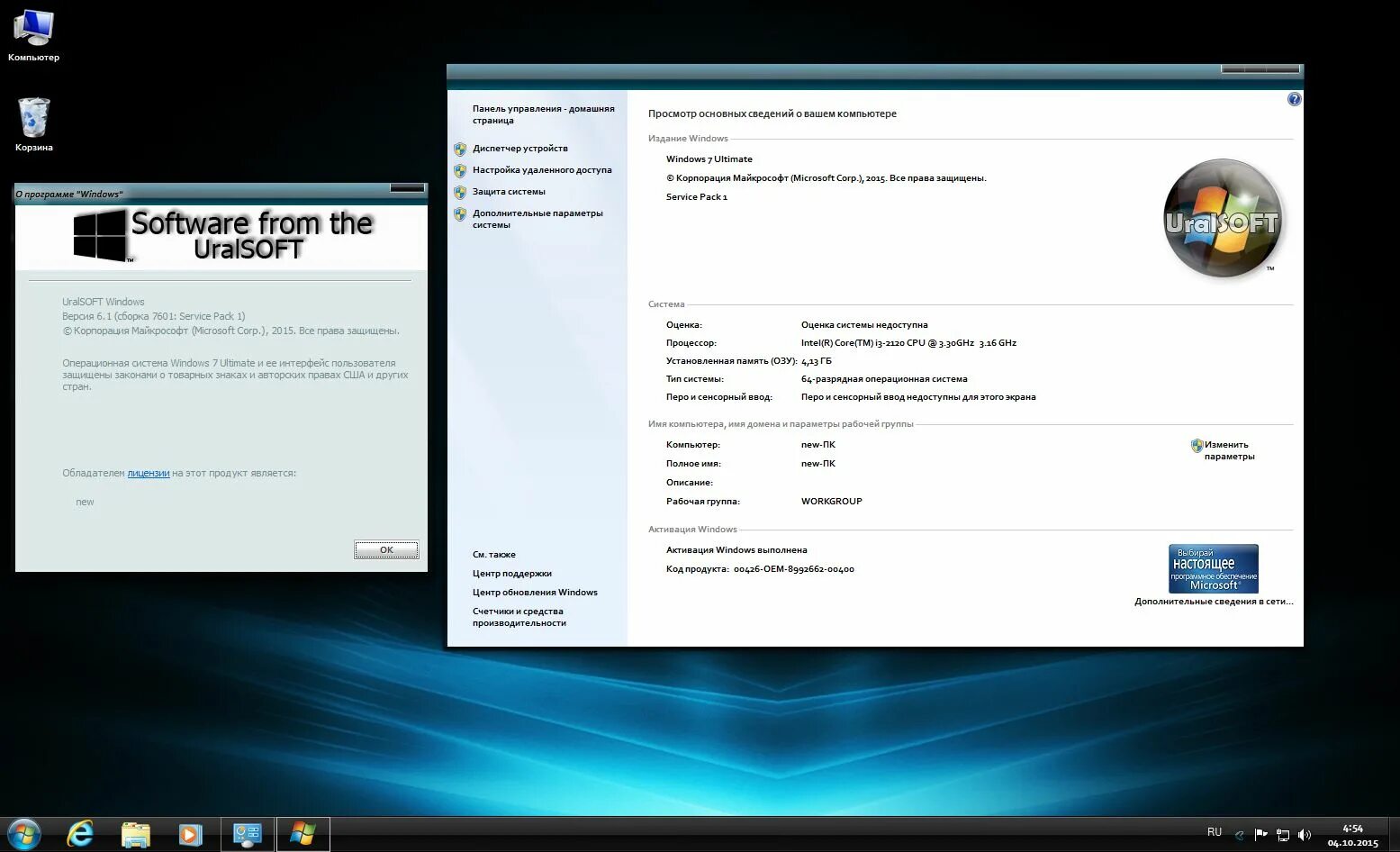Open Windows Explorer folder on taskbar
1400x852 pixels.
(x=135, y=834)
